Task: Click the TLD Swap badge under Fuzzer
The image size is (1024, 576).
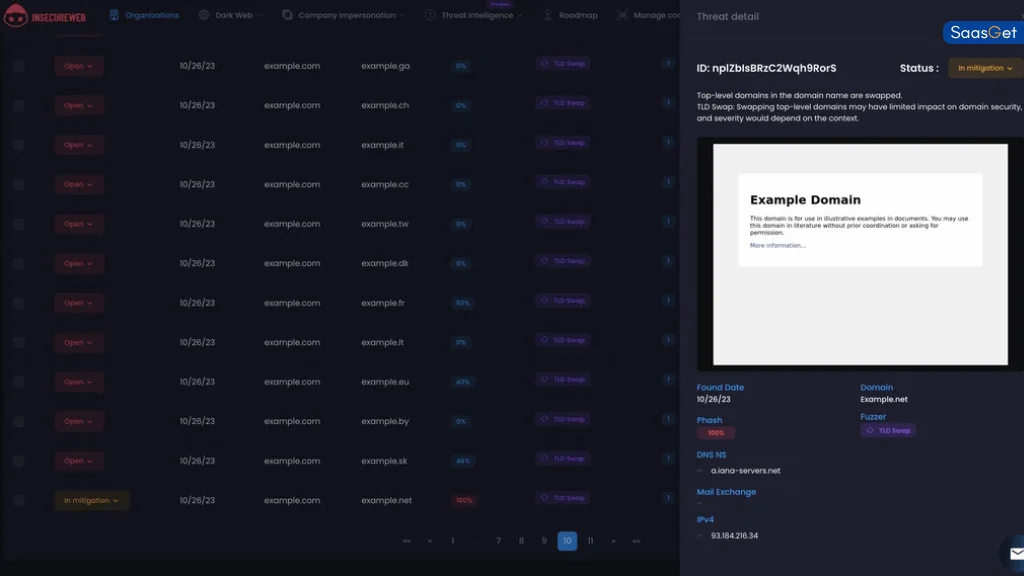Action: [888, 429]
